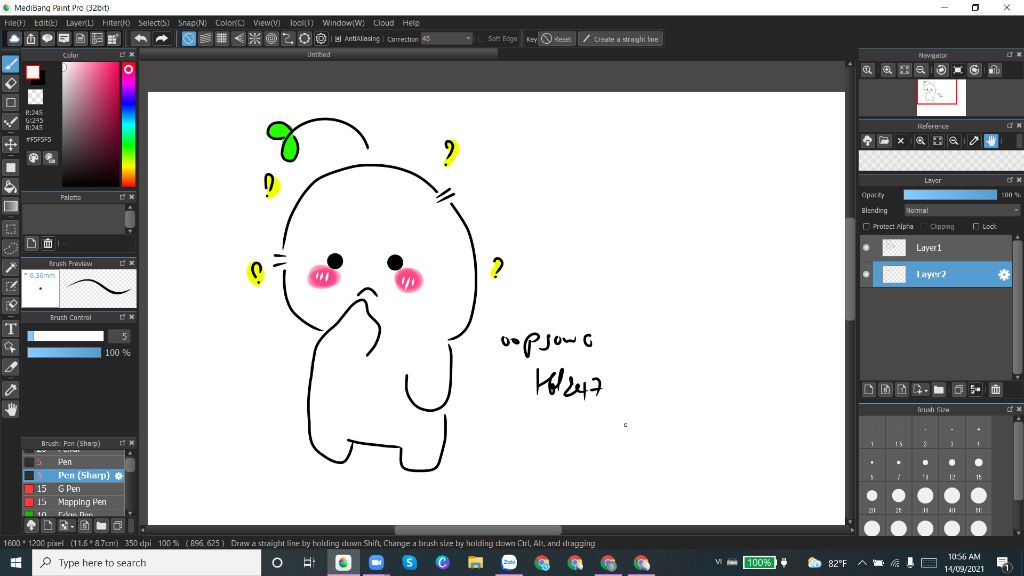
Task: Click the Opacity slider in Layer panel
Action: point(950,195)
